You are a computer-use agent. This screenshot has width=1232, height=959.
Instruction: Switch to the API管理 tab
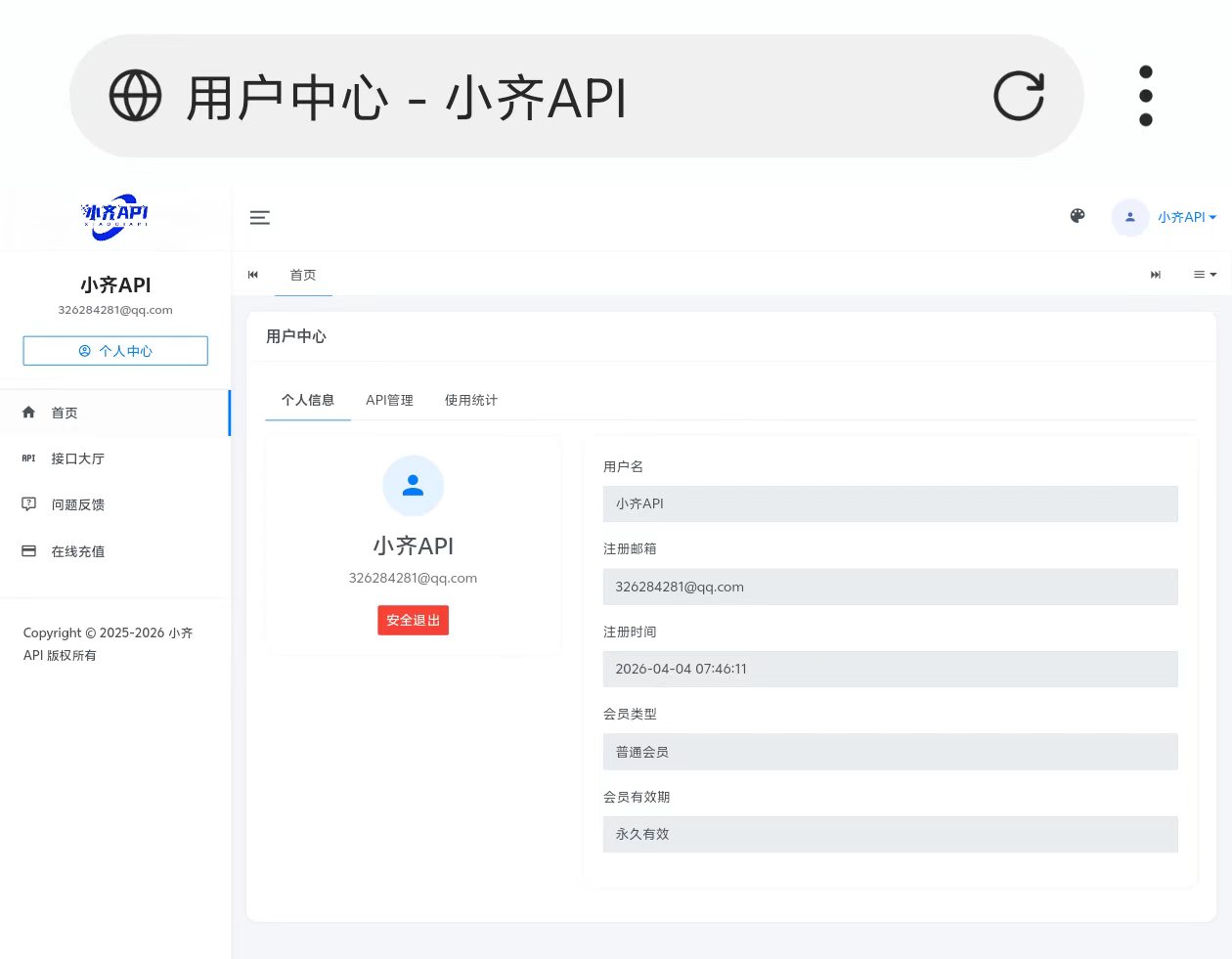(389, 400)
